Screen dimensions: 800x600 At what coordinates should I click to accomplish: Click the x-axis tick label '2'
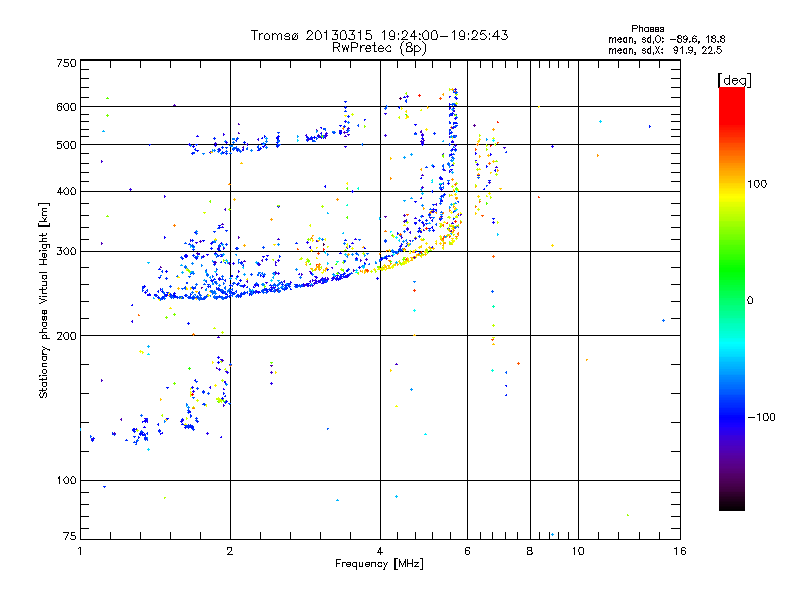pyautogui.click(x=230, y=551)
